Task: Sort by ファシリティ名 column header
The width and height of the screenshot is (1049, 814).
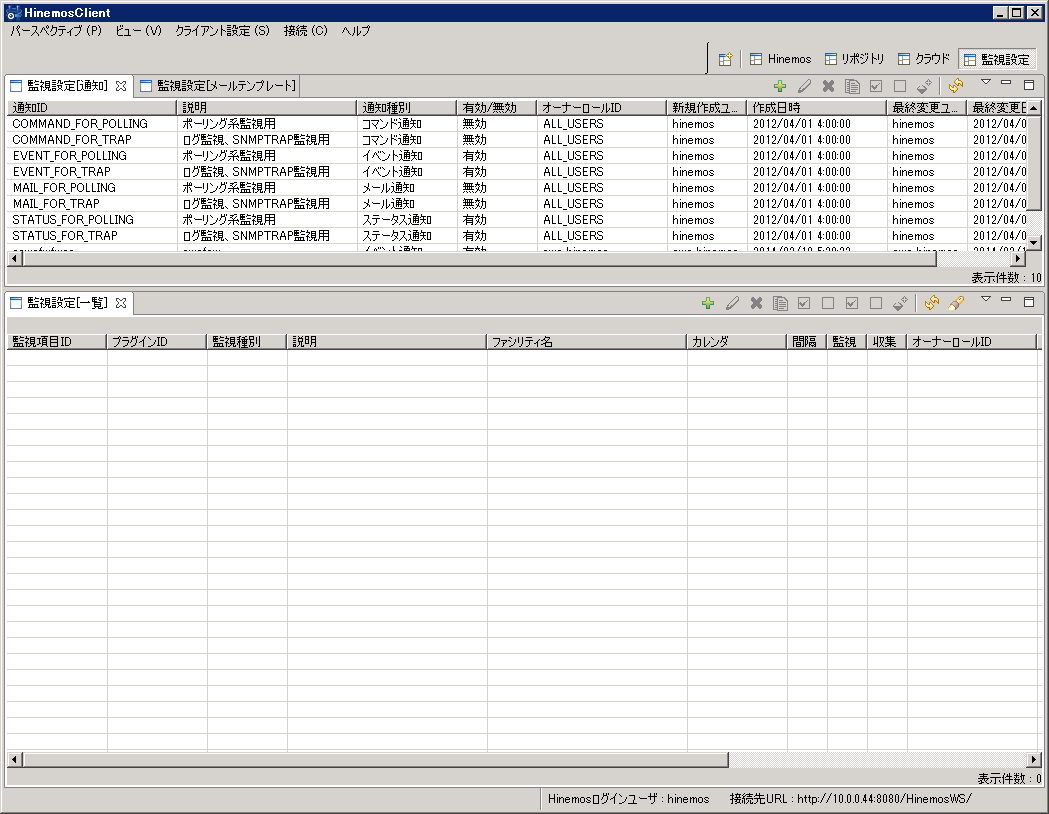Action: point(587,342)
